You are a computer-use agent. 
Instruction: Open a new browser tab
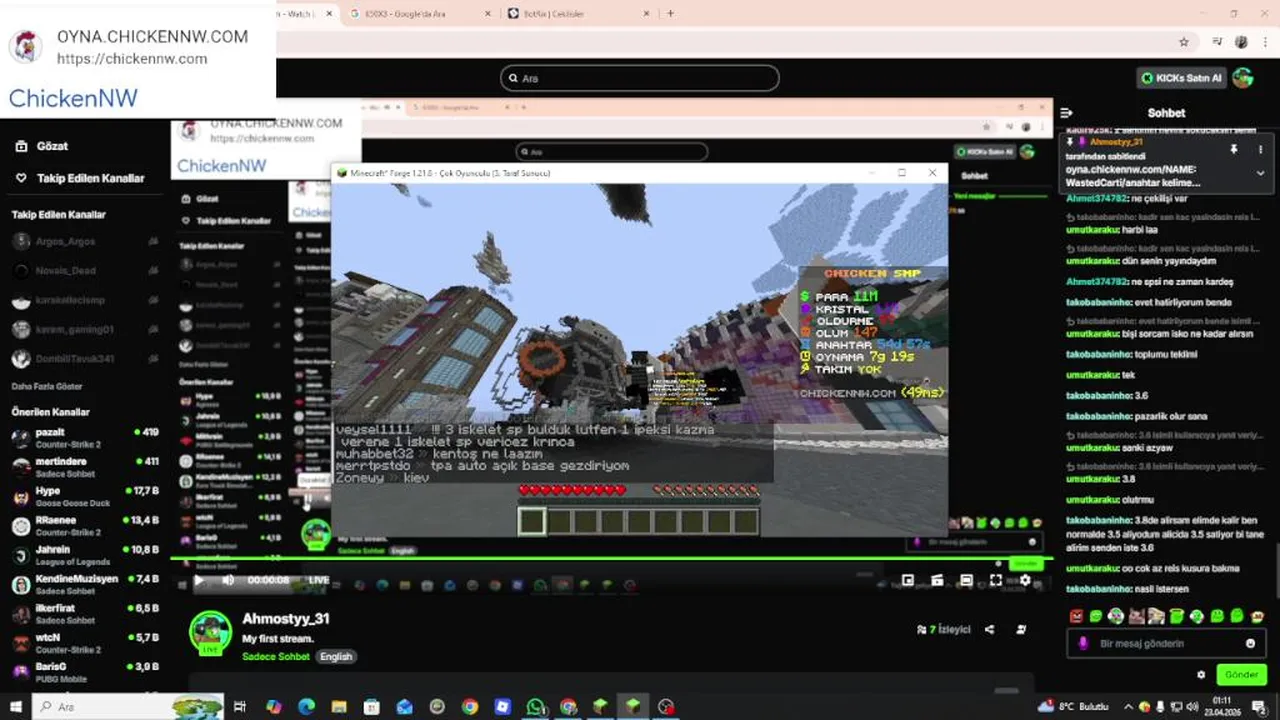[670, 14]
